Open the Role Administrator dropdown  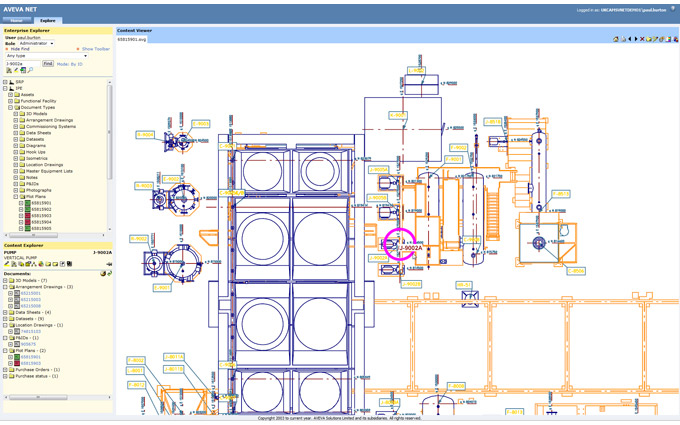click(36, 43)
